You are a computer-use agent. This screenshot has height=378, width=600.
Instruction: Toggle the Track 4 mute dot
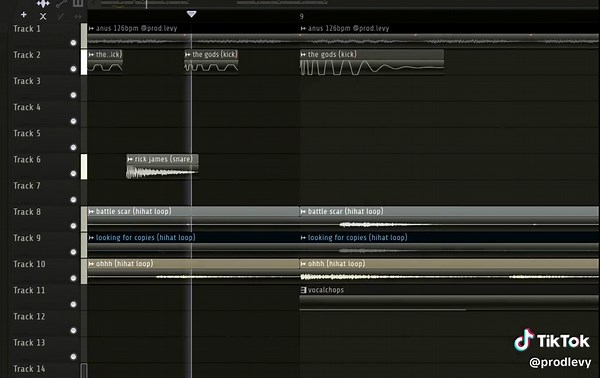pos(73,121)
